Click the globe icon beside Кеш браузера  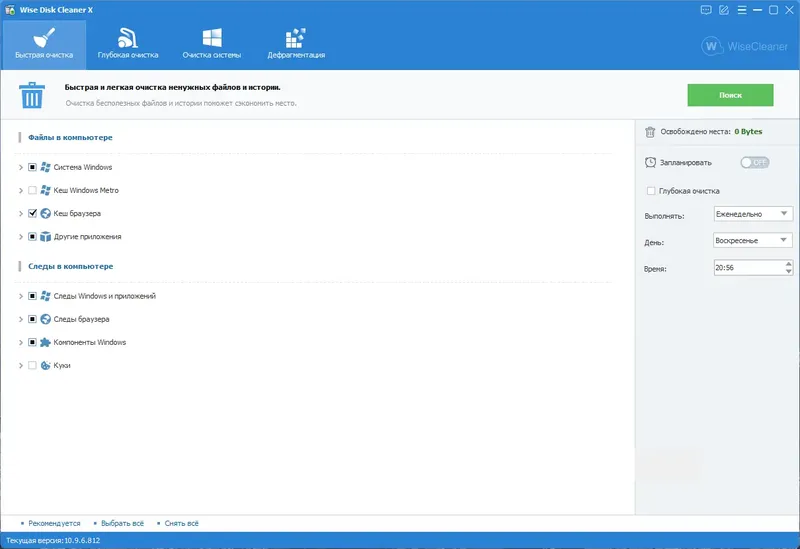(45, 213)
